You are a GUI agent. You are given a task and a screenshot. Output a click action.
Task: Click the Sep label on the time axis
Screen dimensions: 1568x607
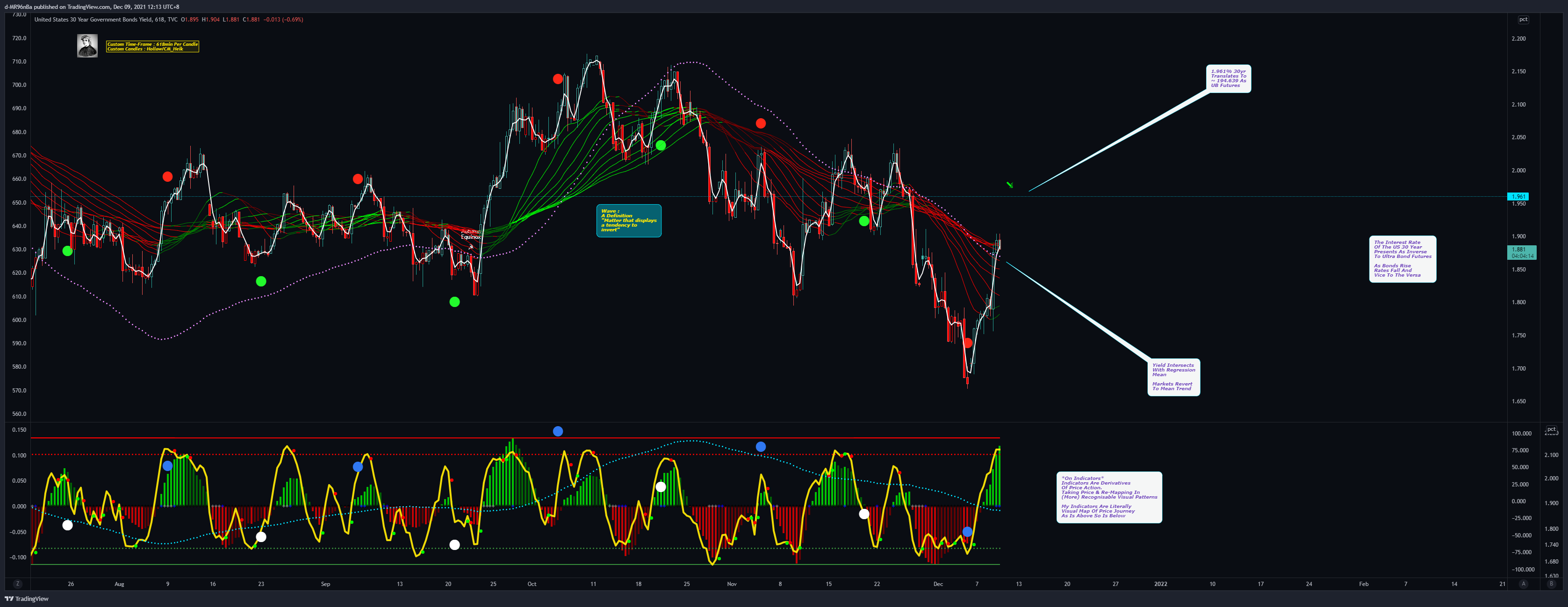(x=326, y=584)
